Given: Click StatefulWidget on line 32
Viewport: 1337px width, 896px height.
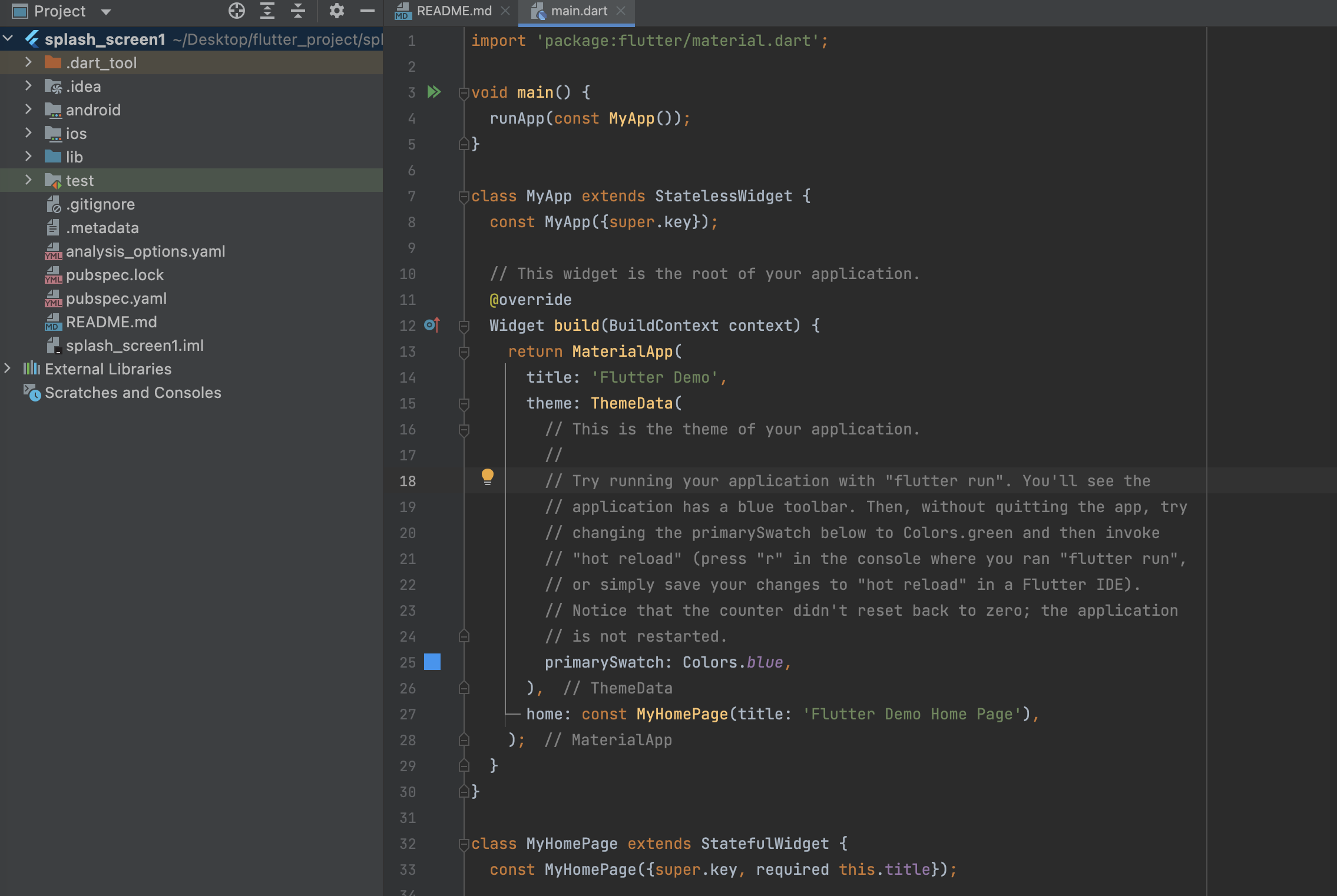Looking at the screenshot, I should click(x=765, y=844).
